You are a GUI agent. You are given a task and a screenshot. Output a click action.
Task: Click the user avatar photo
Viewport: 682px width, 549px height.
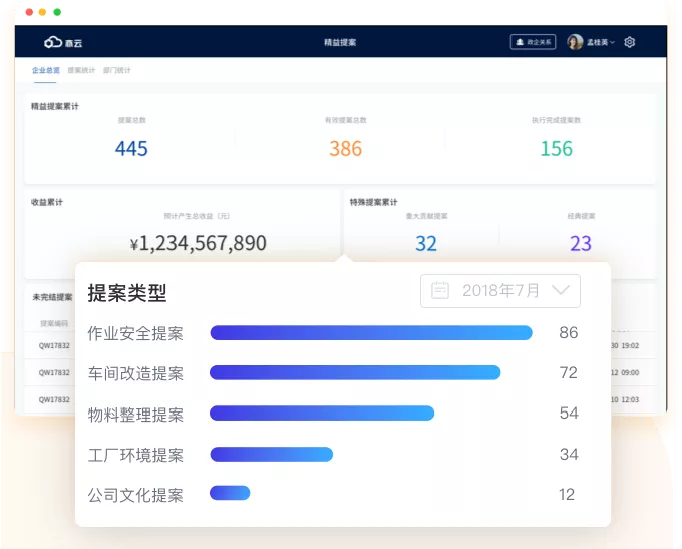tap(575, 42)
